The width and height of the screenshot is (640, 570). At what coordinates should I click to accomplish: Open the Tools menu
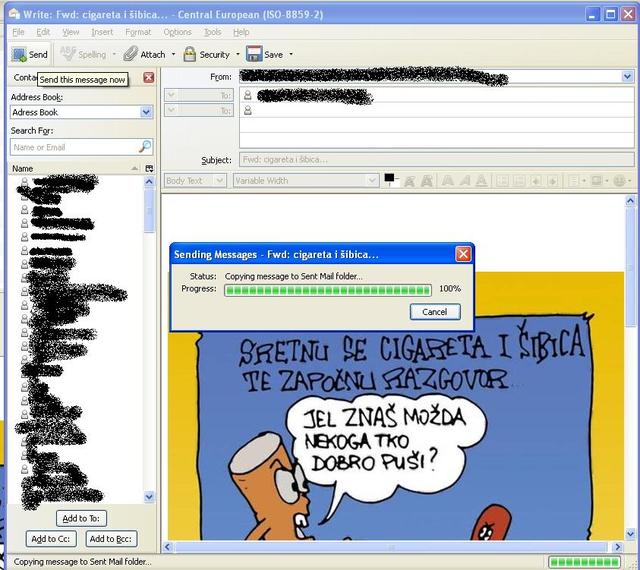213,32
